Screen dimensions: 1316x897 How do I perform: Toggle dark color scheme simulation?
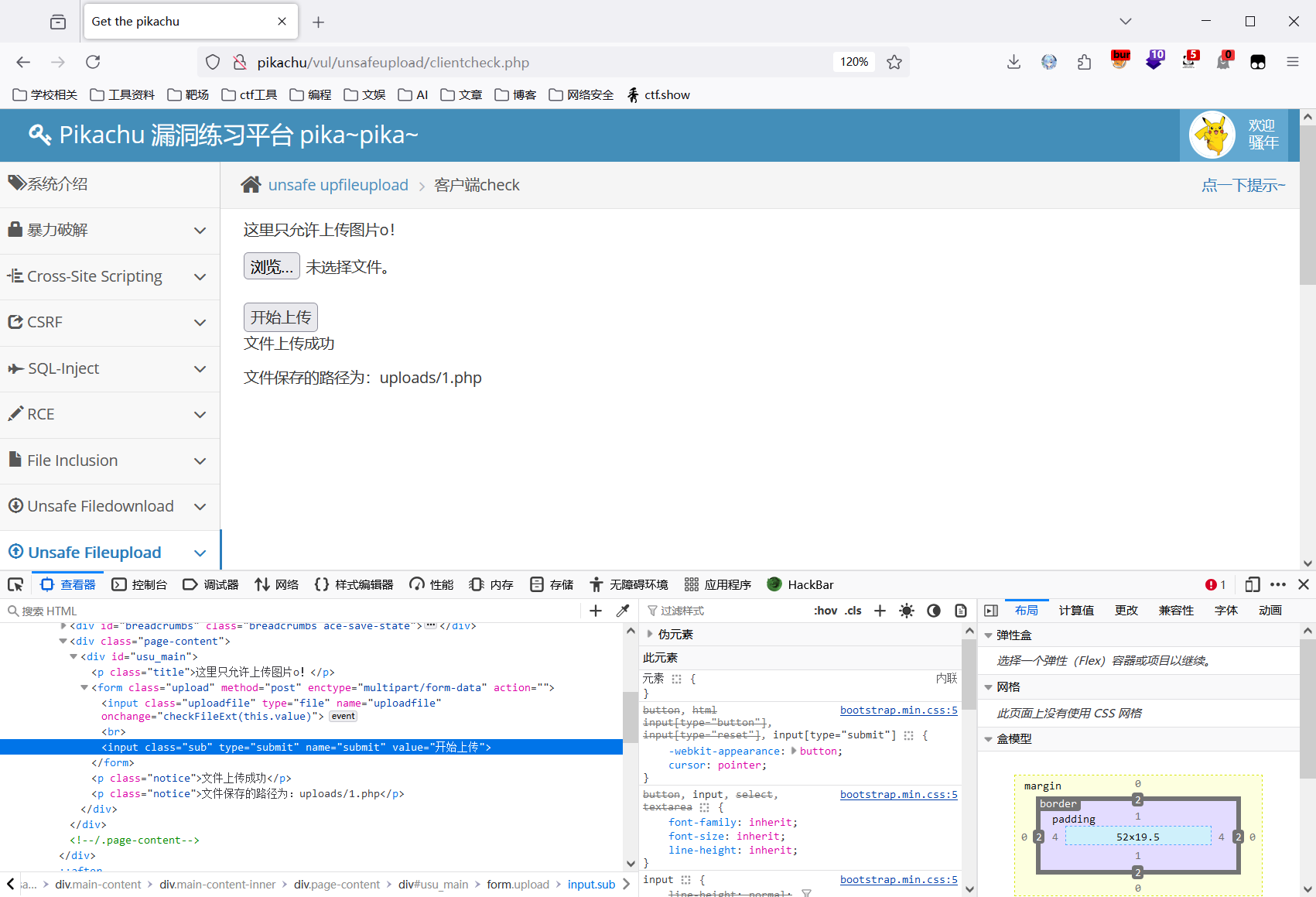934,611
